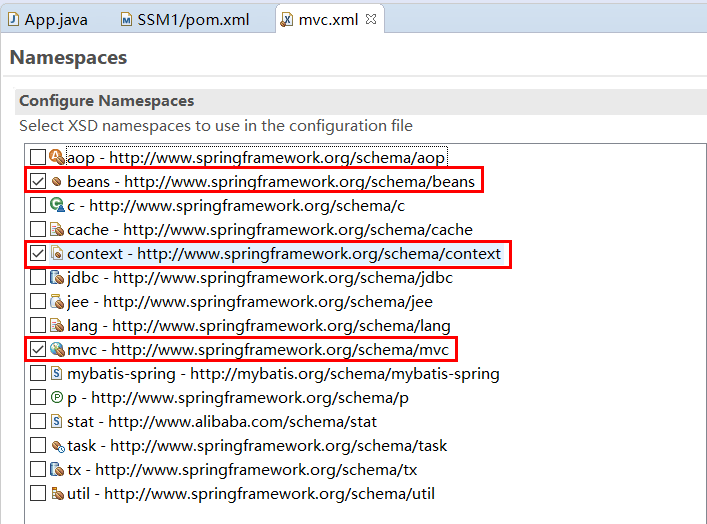Click the context namespace icon

(x=57, y=253)
